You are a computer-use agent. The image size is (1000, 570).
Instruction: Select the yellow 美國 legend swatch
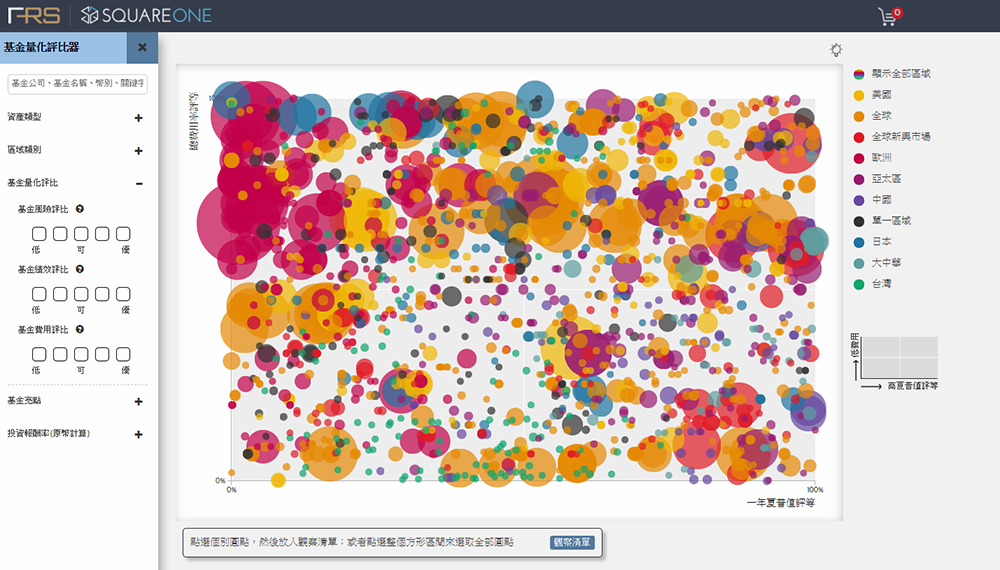pos(859,95)
